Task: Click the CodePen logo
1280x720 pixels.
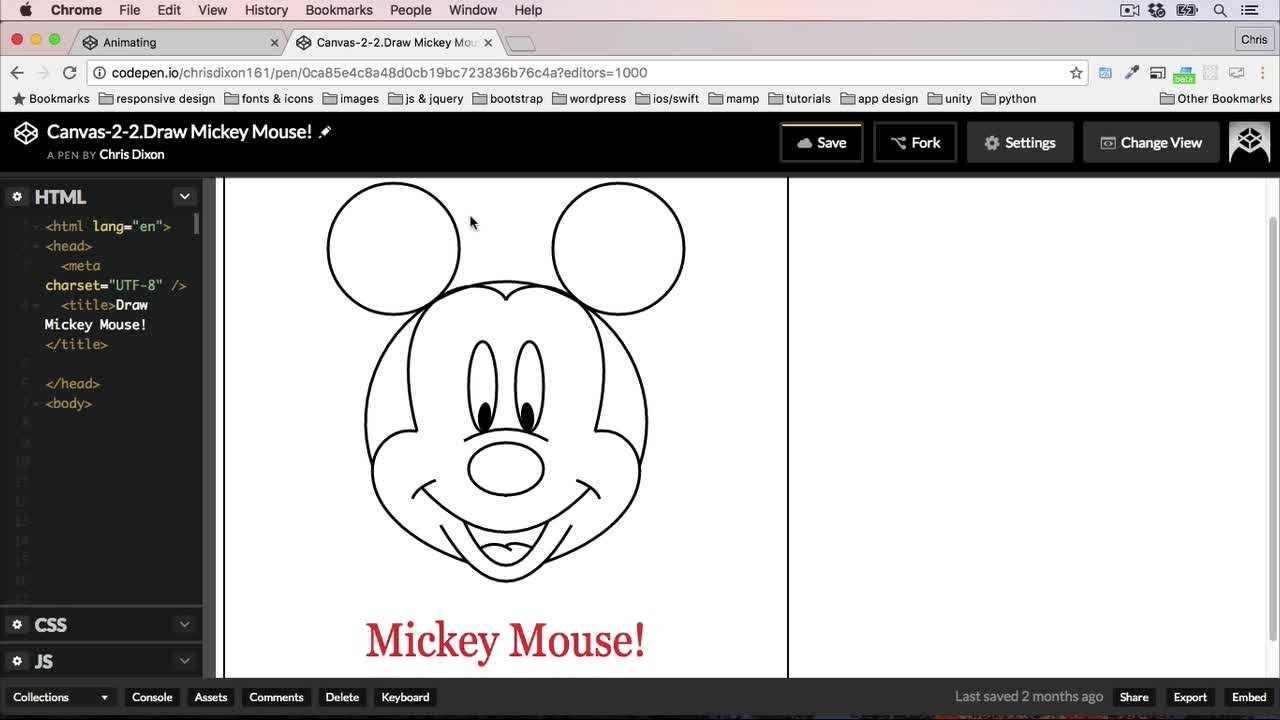Action: (26, 132)
